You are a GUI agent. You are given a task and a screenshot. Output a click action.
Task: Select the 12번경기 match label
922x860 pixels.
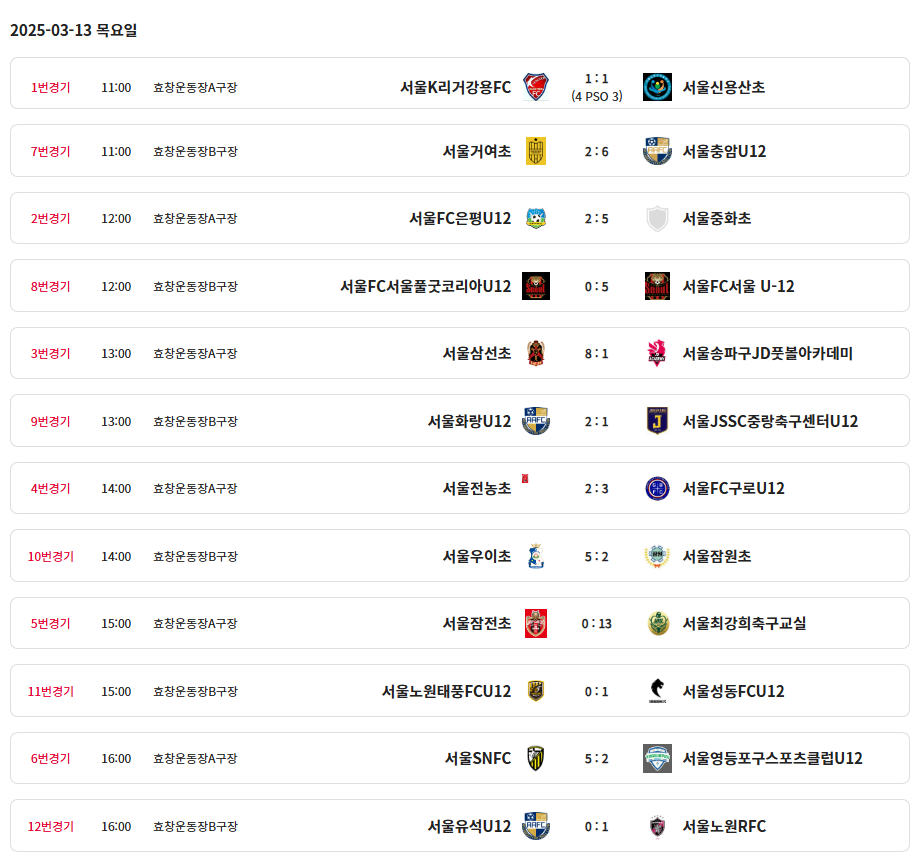tap(51, 826)
